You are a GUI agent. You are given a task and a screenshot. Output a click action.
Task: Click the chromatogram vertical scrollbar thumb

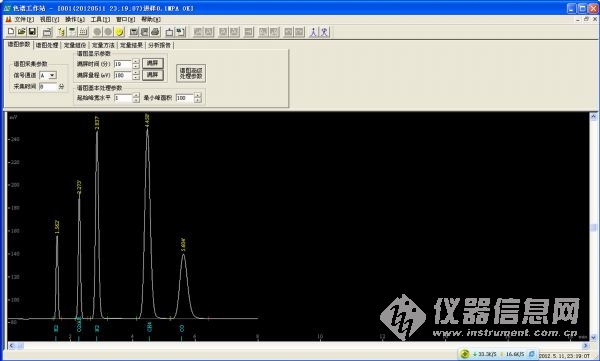tap(593, 228)
